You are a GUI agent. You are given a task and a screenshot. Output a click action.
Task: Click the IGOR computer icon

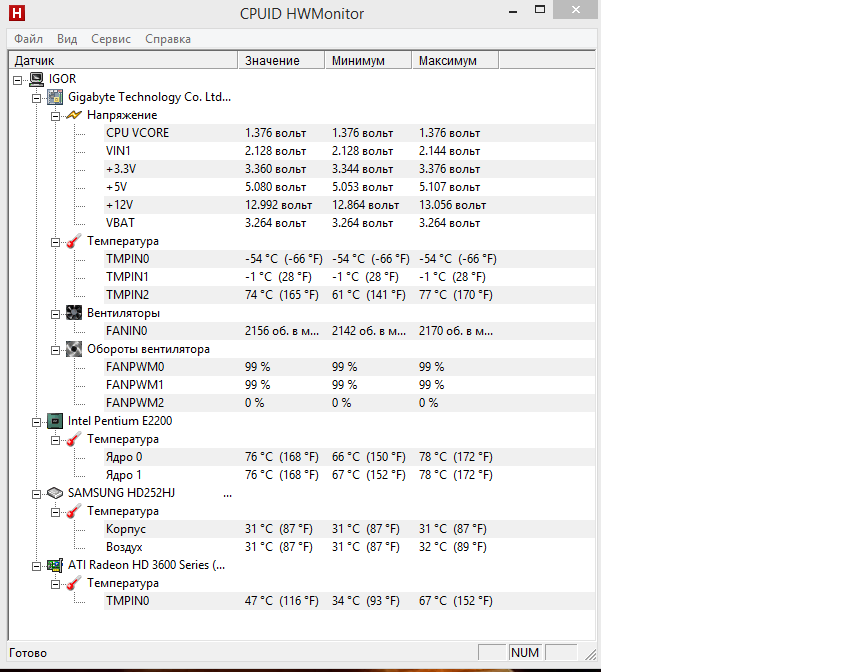[x=36, y=79]
